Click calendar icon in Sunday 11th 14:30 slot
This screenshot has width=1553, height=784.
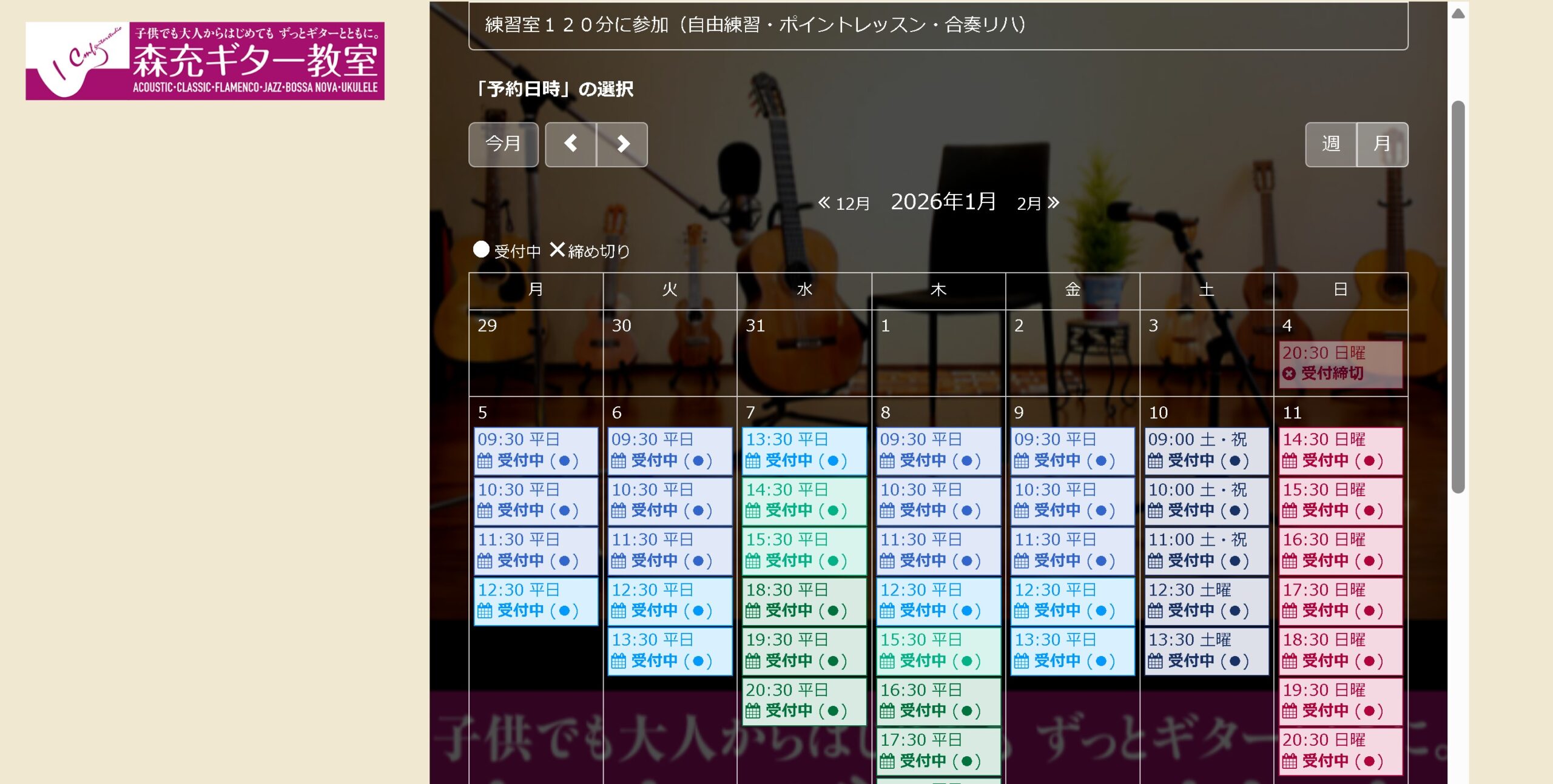click(x=1289, y=461)
